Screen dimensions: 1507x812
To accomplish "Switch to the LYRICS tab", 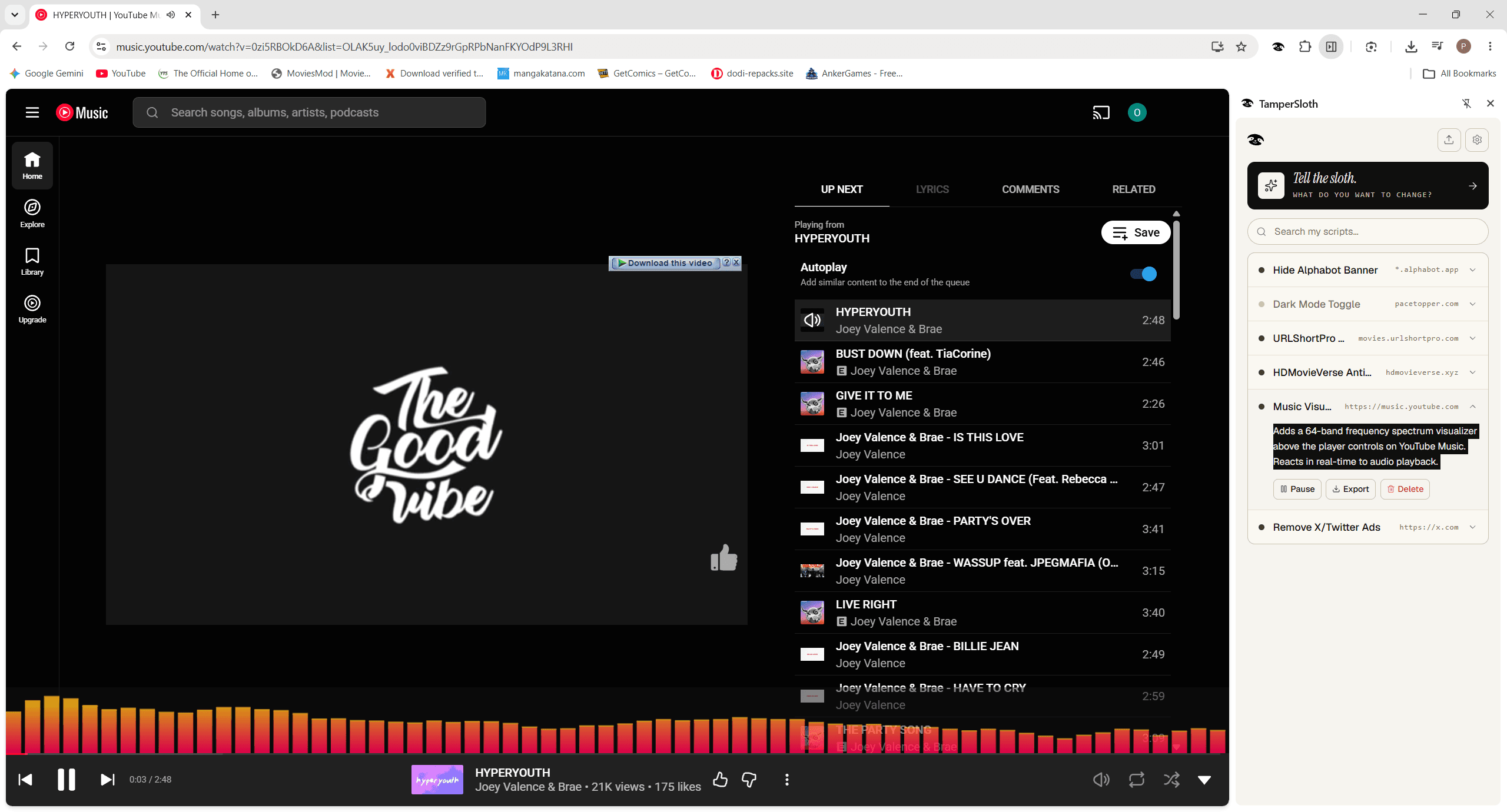I will pos(932,189).
